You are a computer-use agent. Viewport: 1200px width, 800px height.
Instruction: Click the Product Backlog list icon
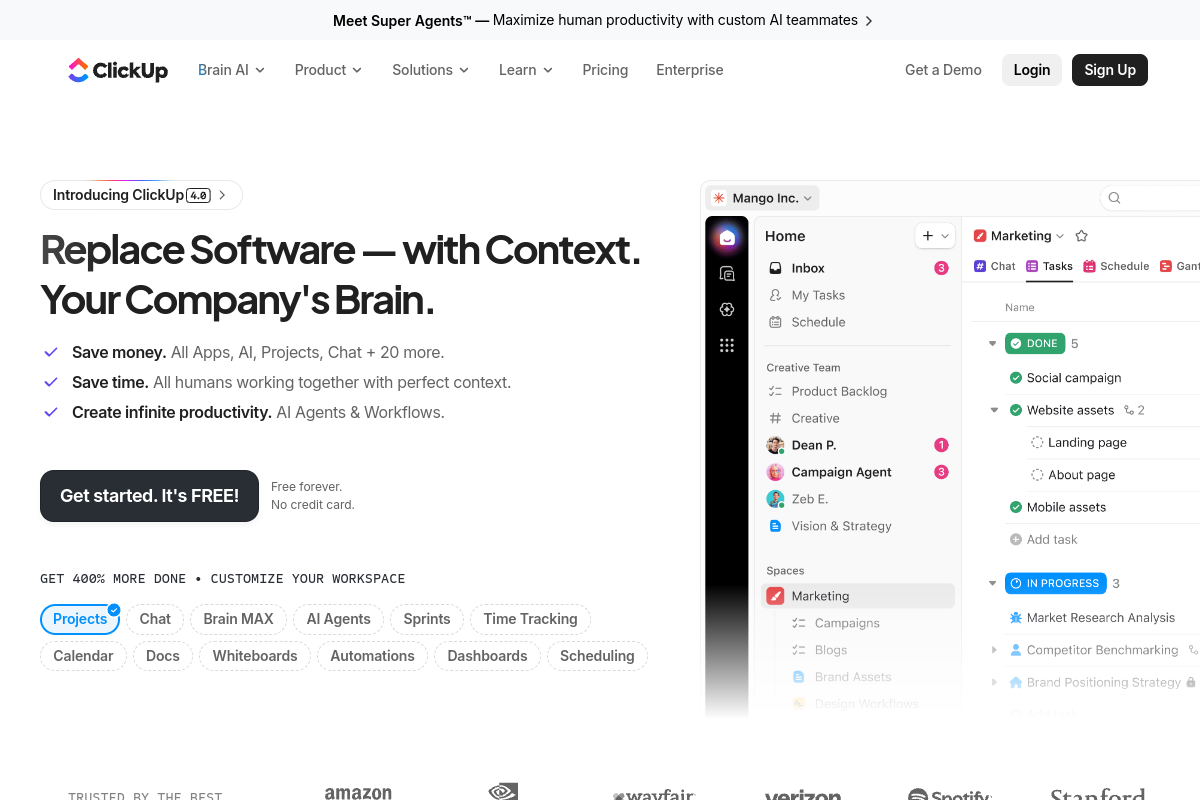point(775,391)
